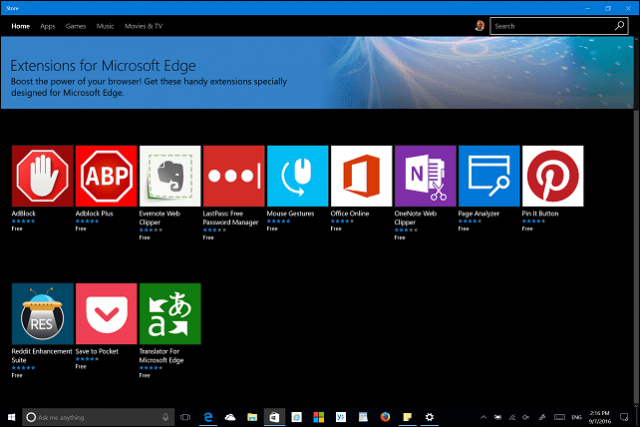Image resolution: width=640 pixels, height=427 pixels.
Task: Open Task View from the taskbar
Action: point(185,417)
